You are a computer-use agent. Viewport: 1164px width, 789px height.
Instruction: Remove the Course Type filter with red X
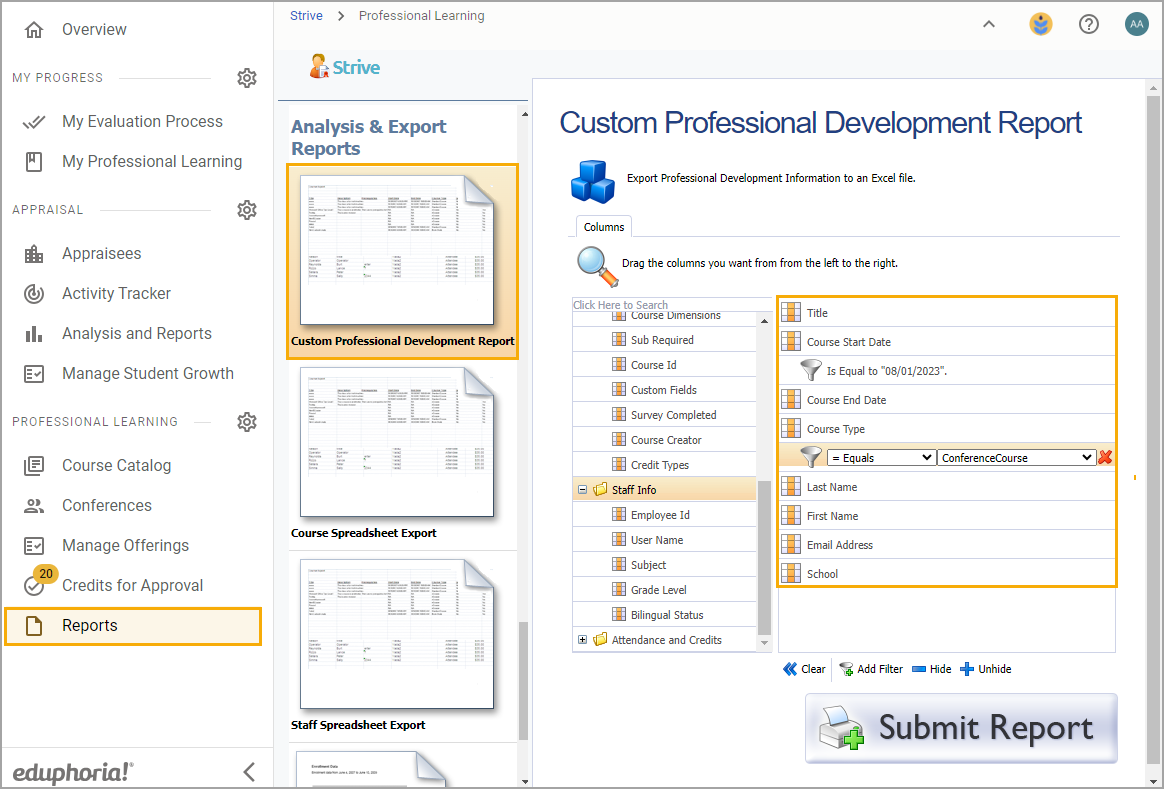coord(1105,457)
